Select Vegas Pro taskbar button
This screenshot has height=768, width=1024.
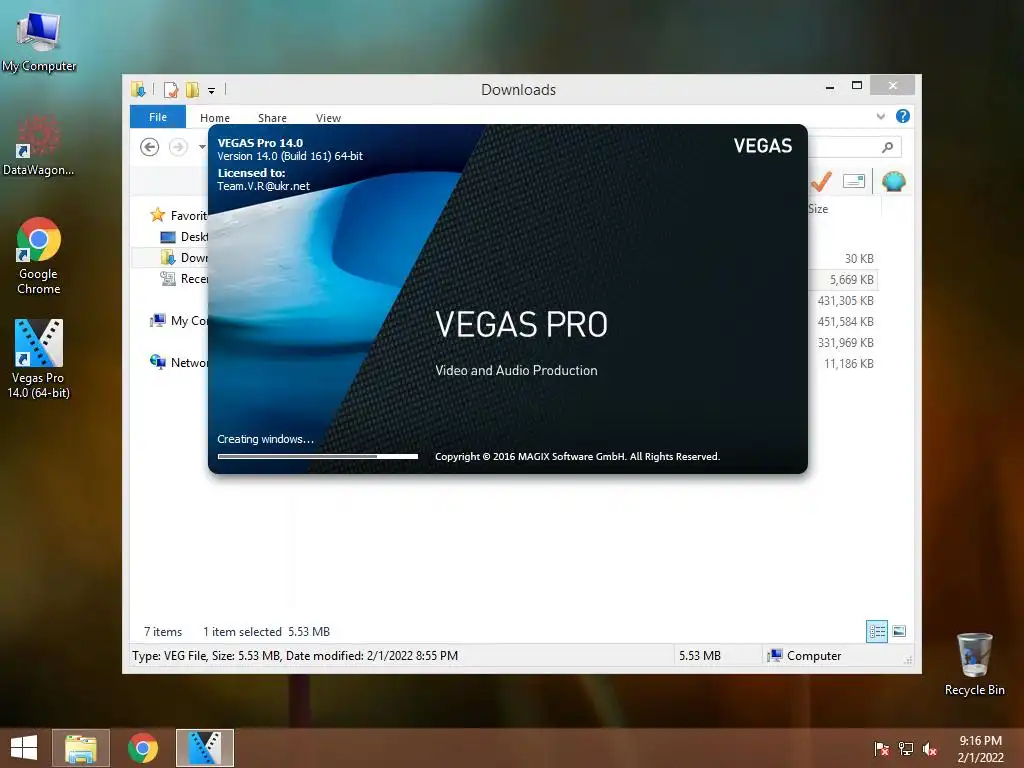[204, 748]
